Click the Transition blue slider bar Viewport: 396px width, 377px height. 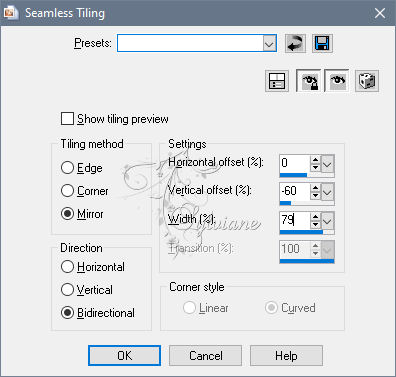pos(307,261)
